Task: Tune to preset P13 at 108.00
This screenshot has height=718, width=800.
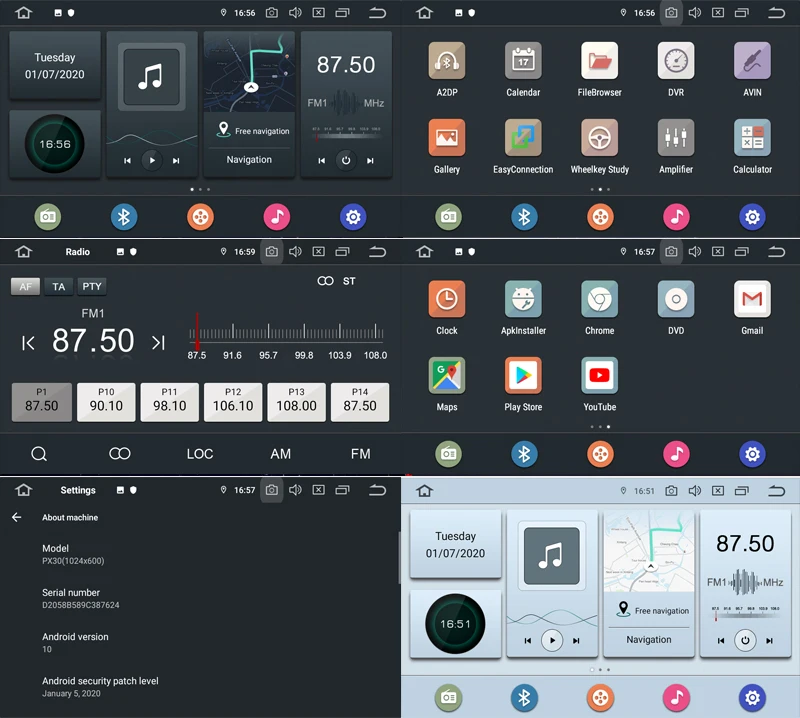Action: 296,402
